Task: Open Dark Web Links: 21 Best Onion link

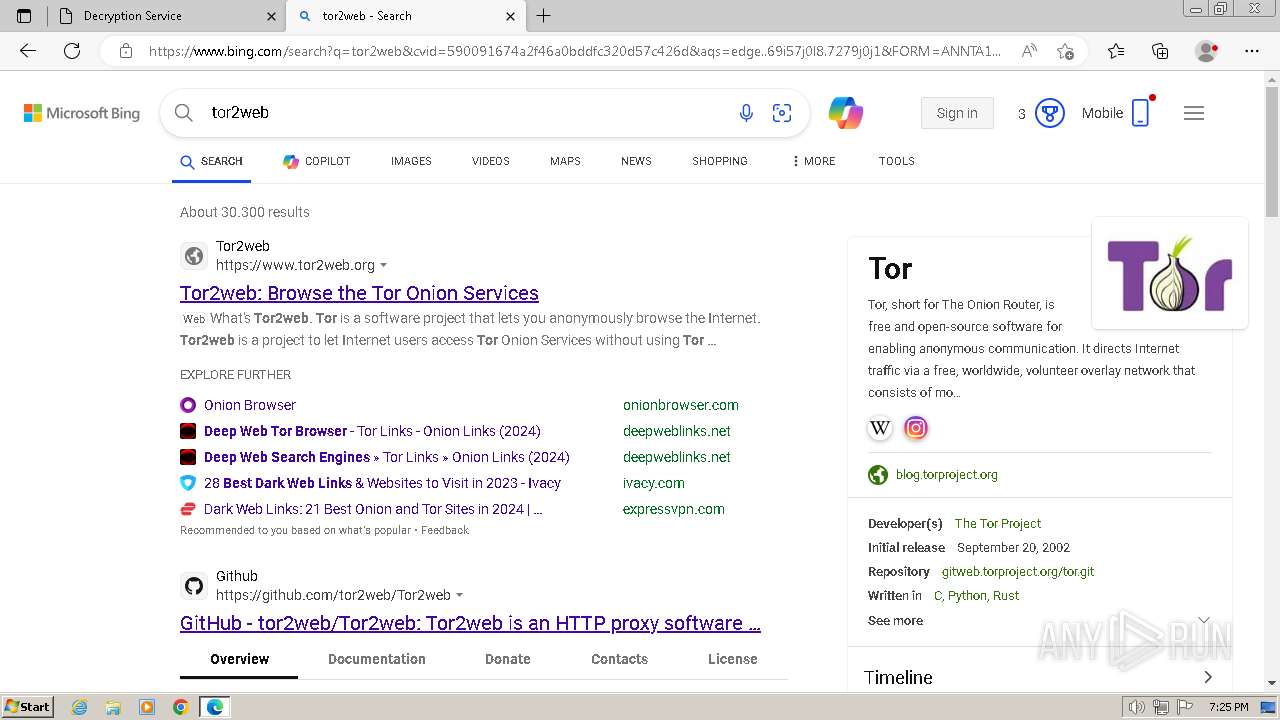Action: click(x=373, y=509)
